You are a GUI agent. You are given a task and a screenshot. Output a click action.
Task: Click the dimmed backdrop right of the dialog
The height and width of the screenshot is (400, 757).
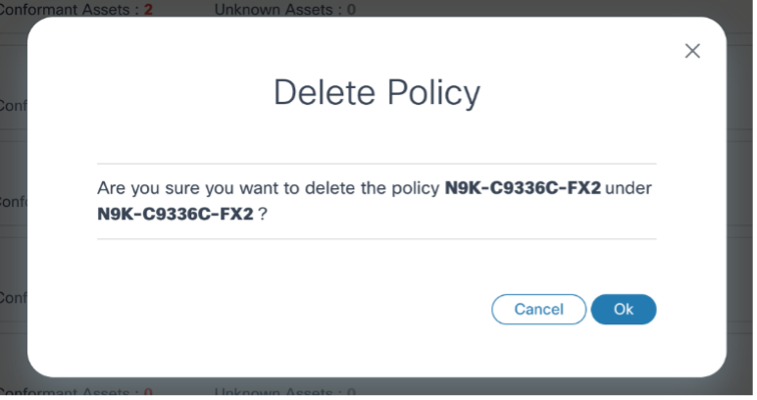(x=741, y=200)
